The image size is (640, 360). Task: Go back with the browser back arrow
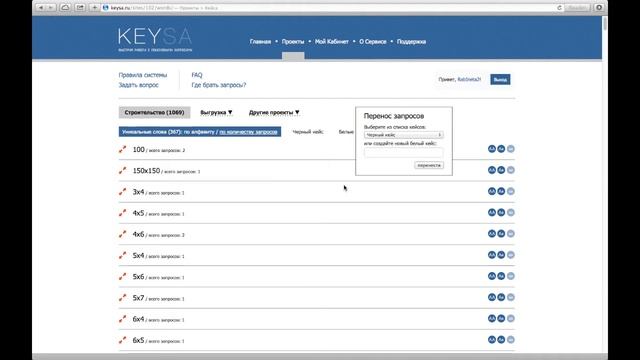(x=40, y=8)
